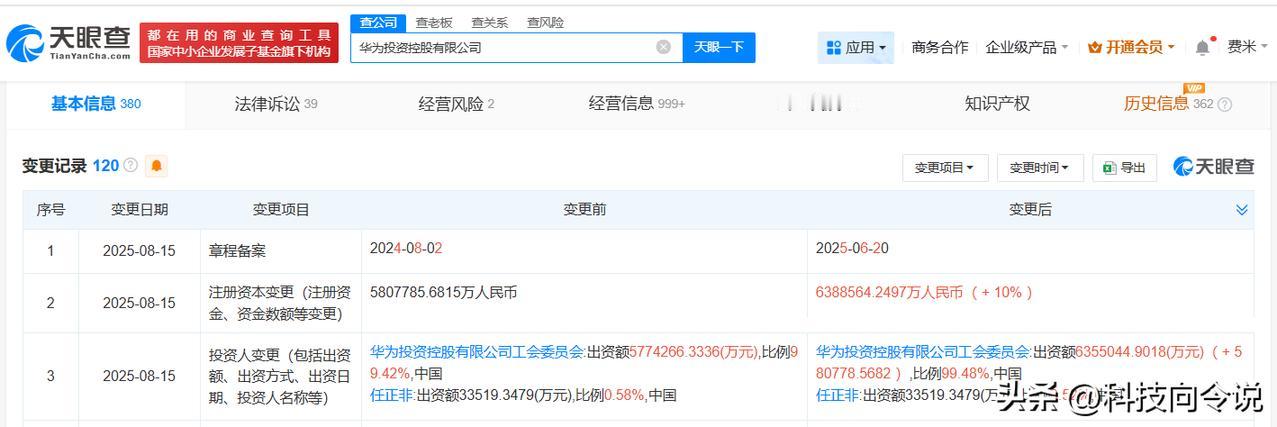
Task: Click the 天眼一下 search button
Action: pyautogui.click(x=719, y=47)
